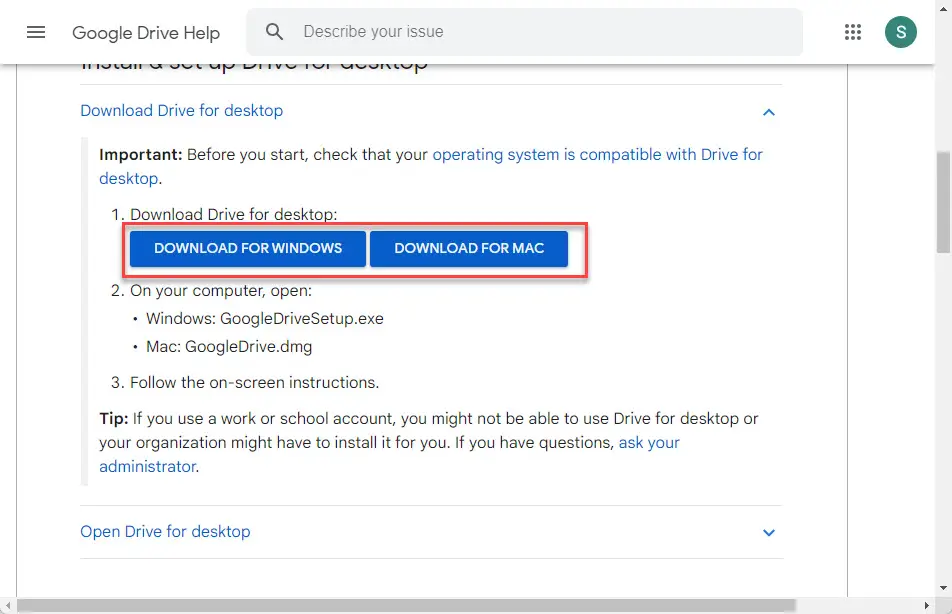Expand Open Drive for desktop chevron
Viewport: 952px width, 614px height.
(769, 533)
